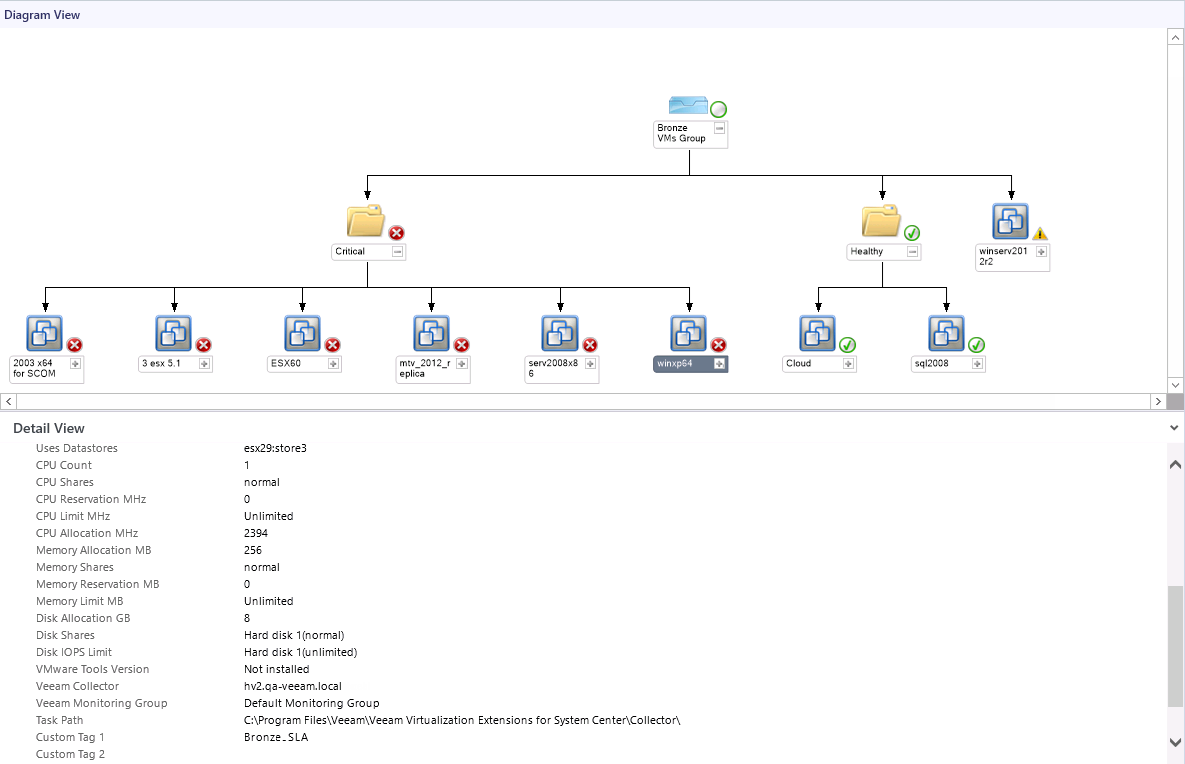The height and width of the screenshot is (764, 1185).
Task: Select the serv2008x86 VM icon
Action: (x=560, y=333)
